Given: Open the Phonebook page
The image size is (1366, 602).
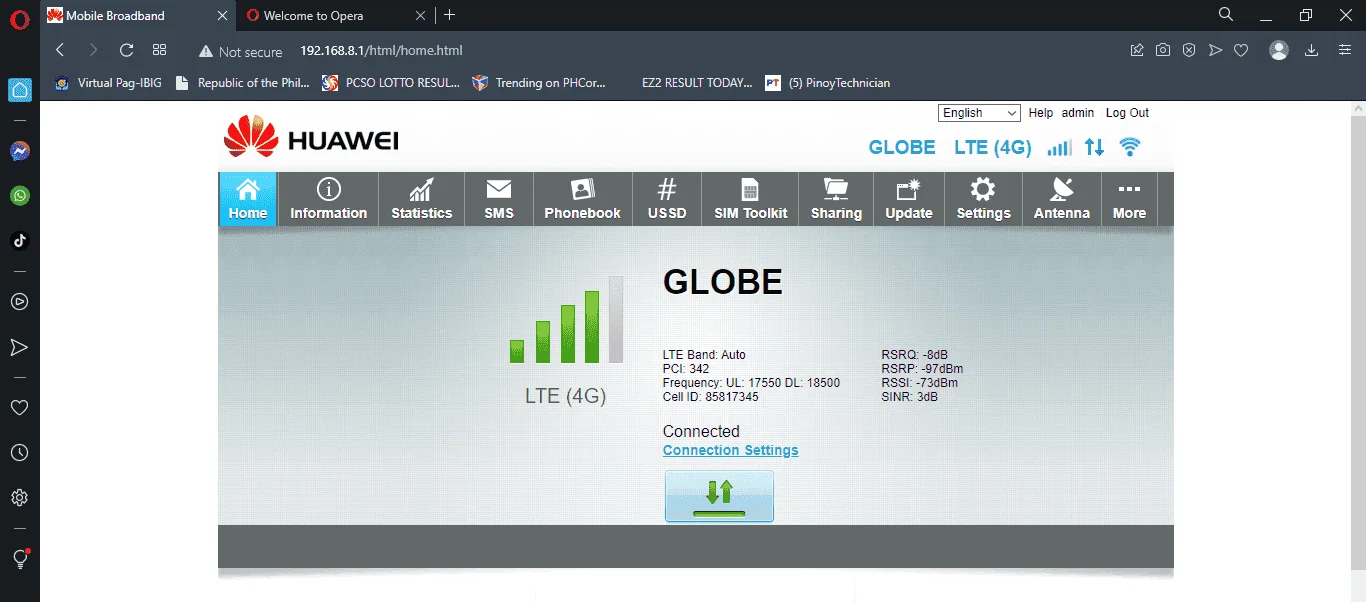Looking at the screenshot, I should (583, 199).
